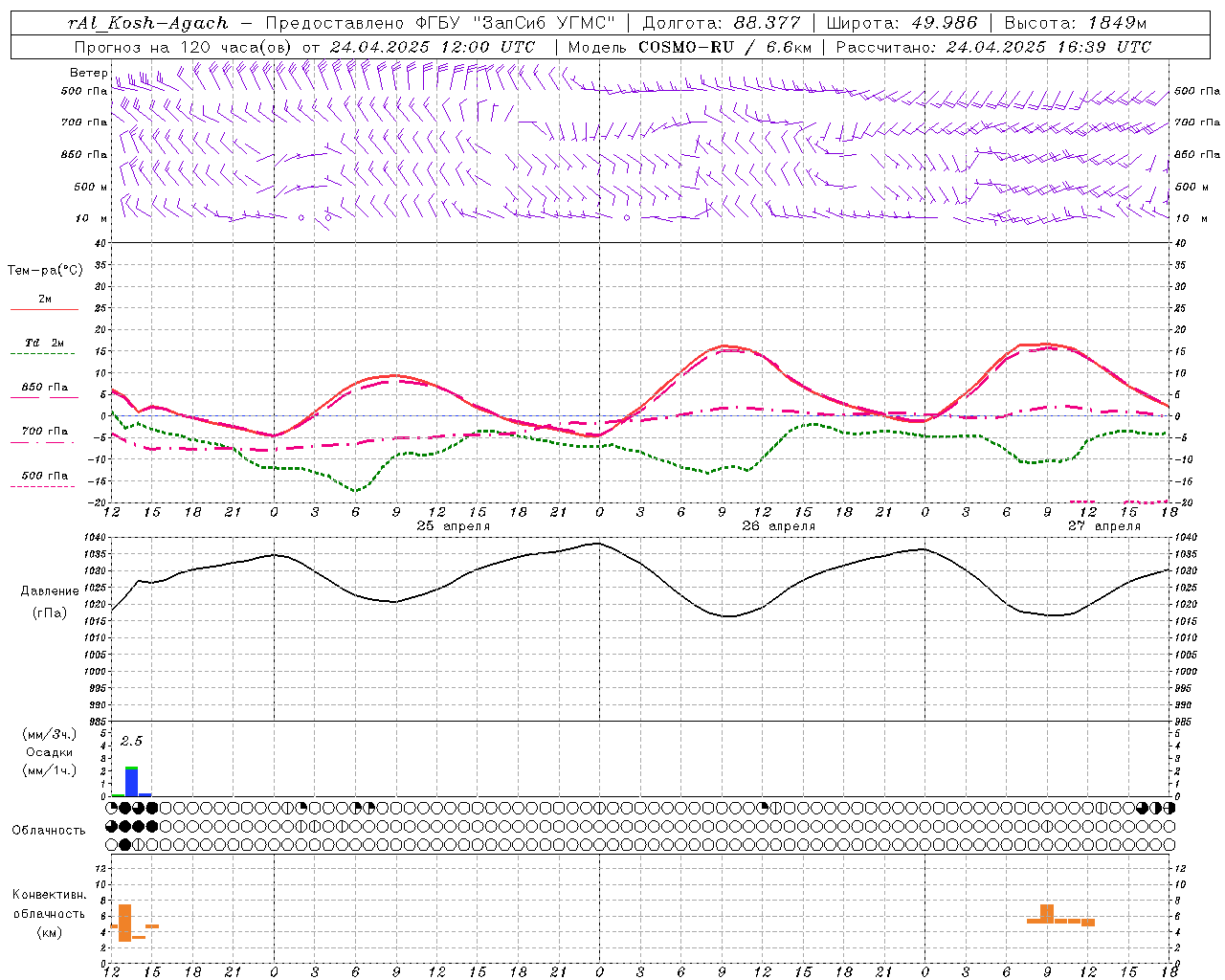Screen dimensions: 1225x980
Task: Click the (мм/1ч.) precipitation unit label
Action: click(50, 770)
